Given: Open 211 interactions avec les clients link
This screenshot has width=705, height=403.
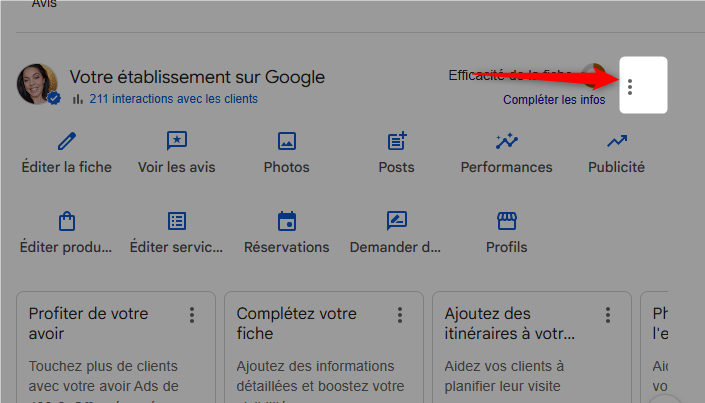Looking at the screenshot, I should pyautogui.click(x=174, y=99).
